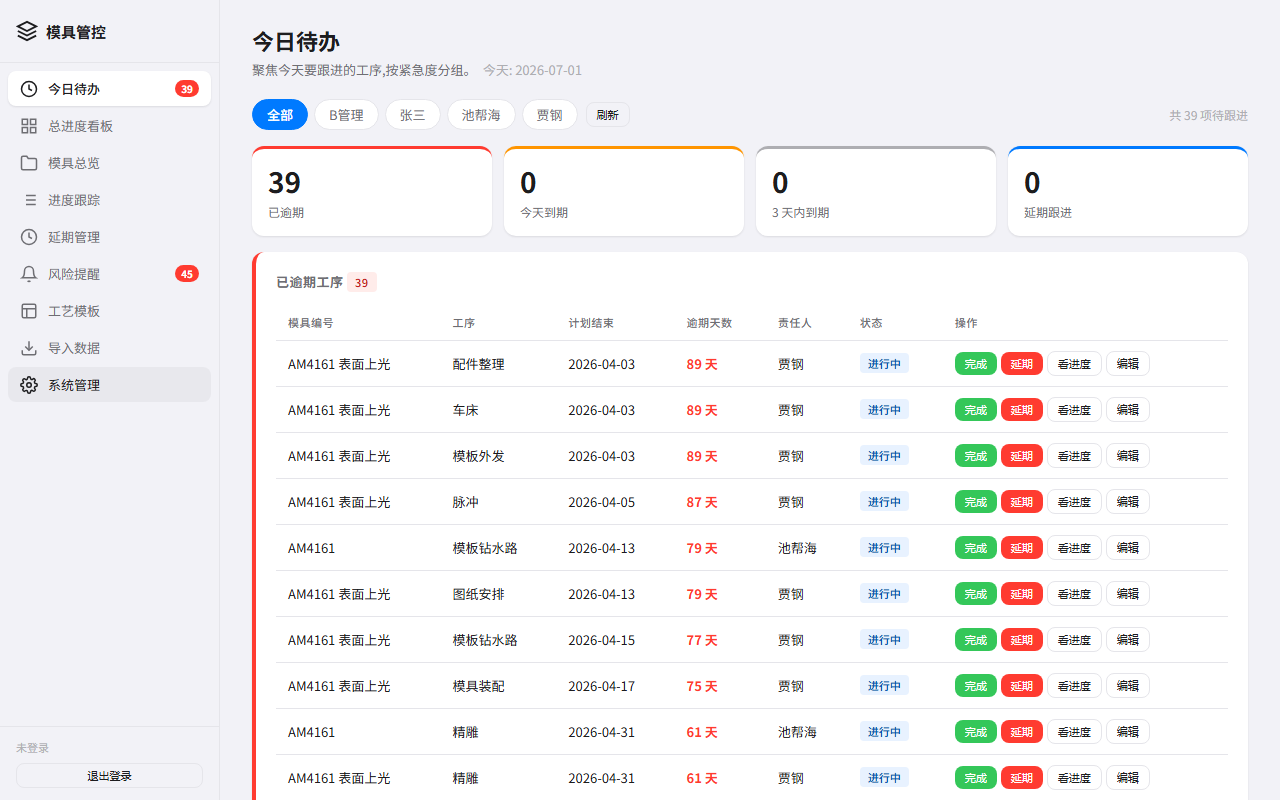Screen dimensions: 1280x800
Task: Click the 3 天内到期 summary card
Action: [876, 191]
